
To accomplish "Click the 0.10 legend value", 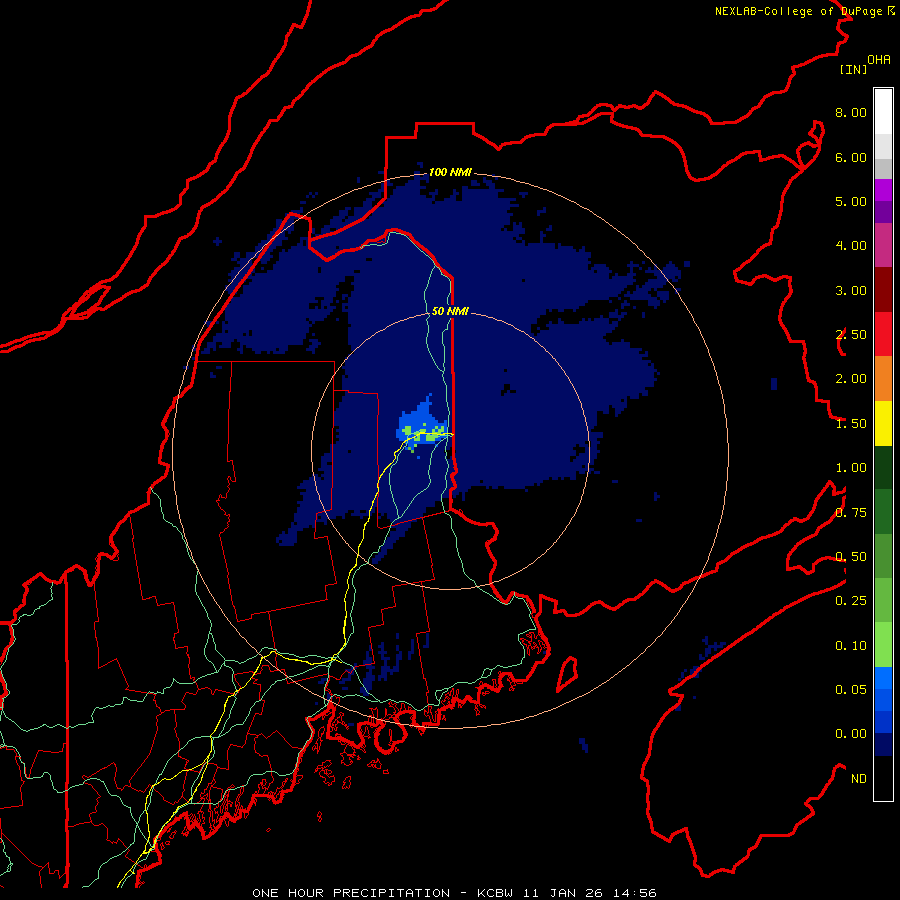I will 851,646.
